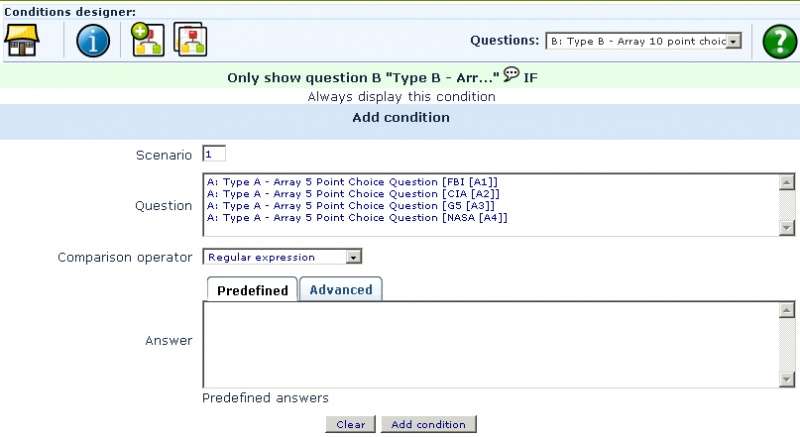This screenshot has height=437, width=800.
Task: Select the FBI [A1] question entry
Action: pos(352,182)
